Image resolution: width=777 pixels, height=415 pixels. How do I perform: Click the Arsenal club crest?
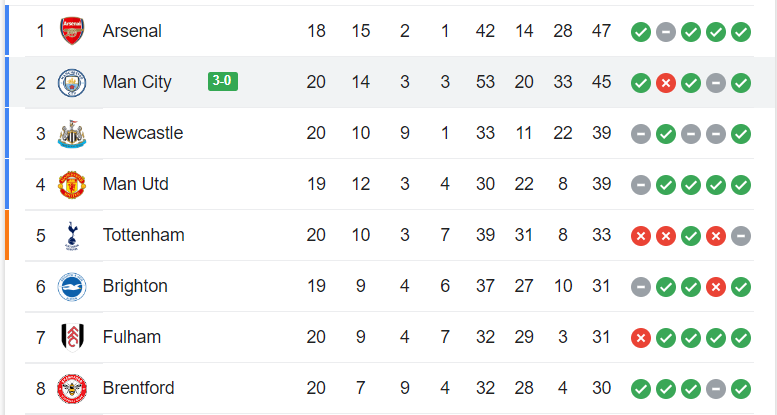click(x=71, y=31)
